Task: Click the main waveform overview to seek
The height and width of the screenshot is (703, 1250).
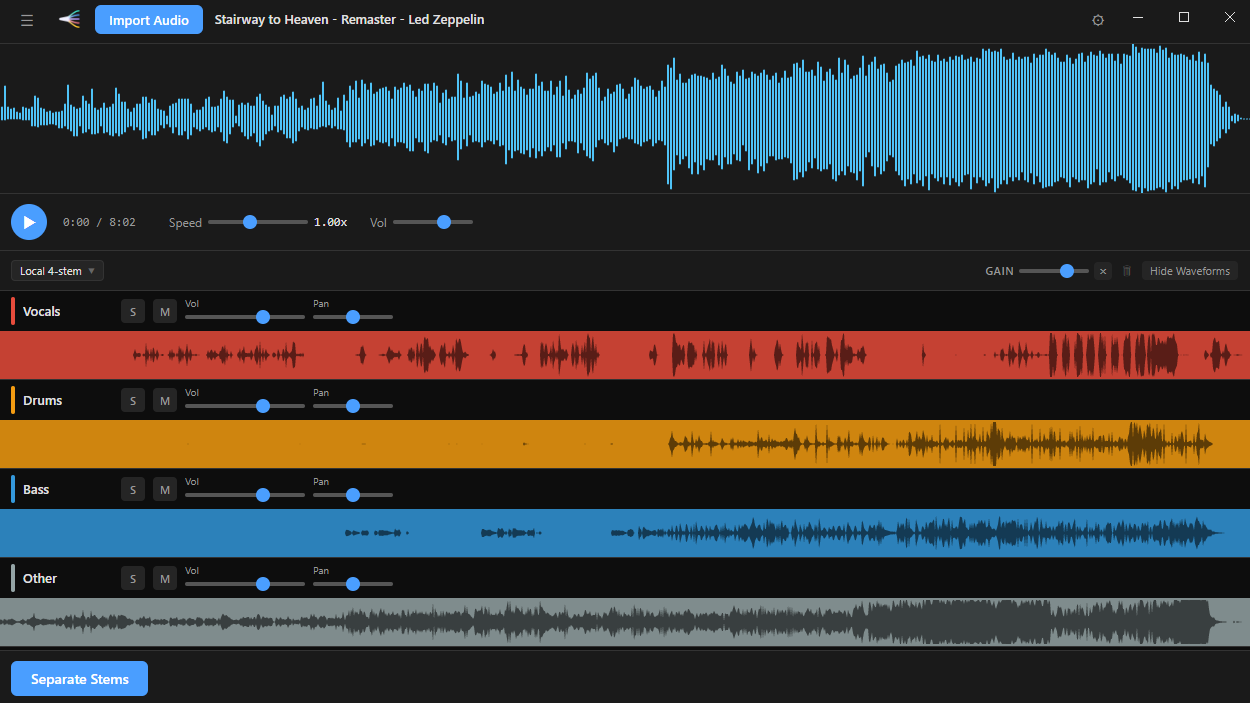Action: pyautogui.click(x=625, y=118)
